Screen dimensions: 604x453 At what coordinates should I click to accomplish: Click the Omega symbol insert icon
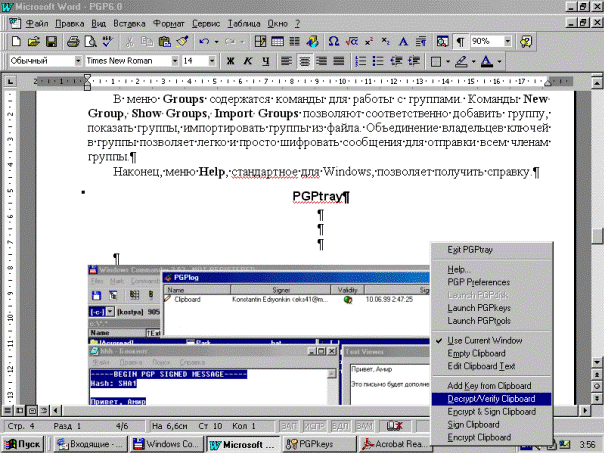(333, 42)
